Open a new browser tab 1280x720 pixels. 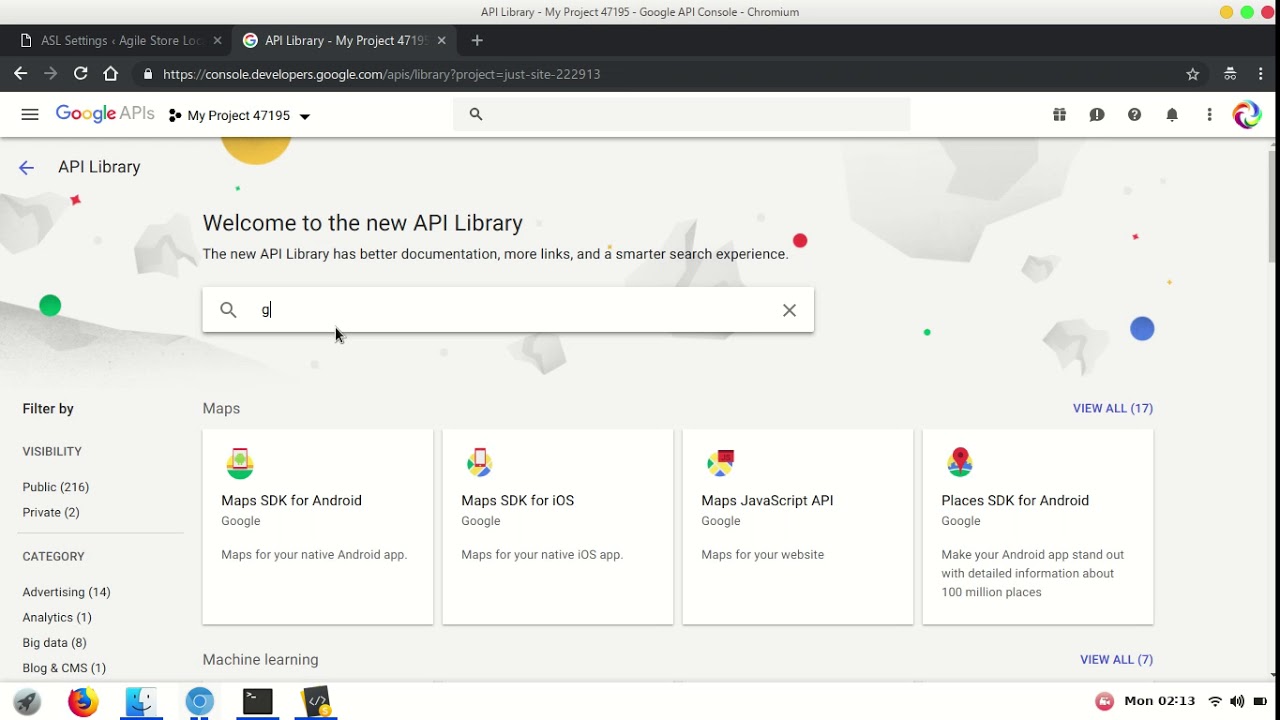point(477,41)
